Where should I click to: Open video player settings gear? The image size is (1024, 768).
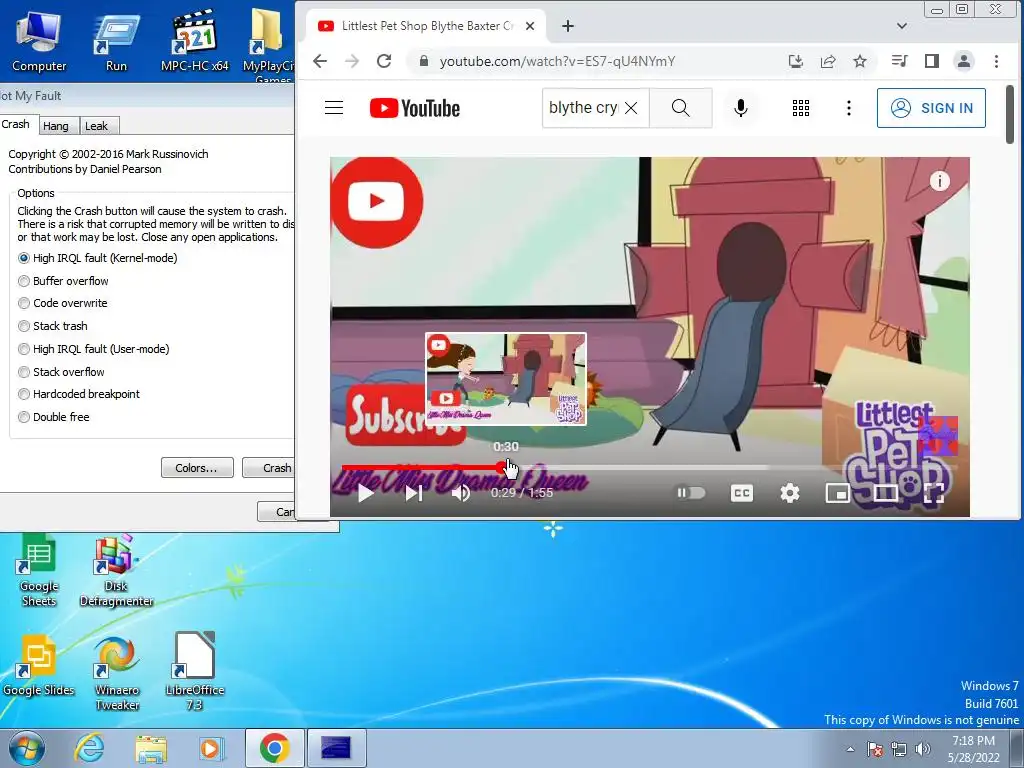790,493
